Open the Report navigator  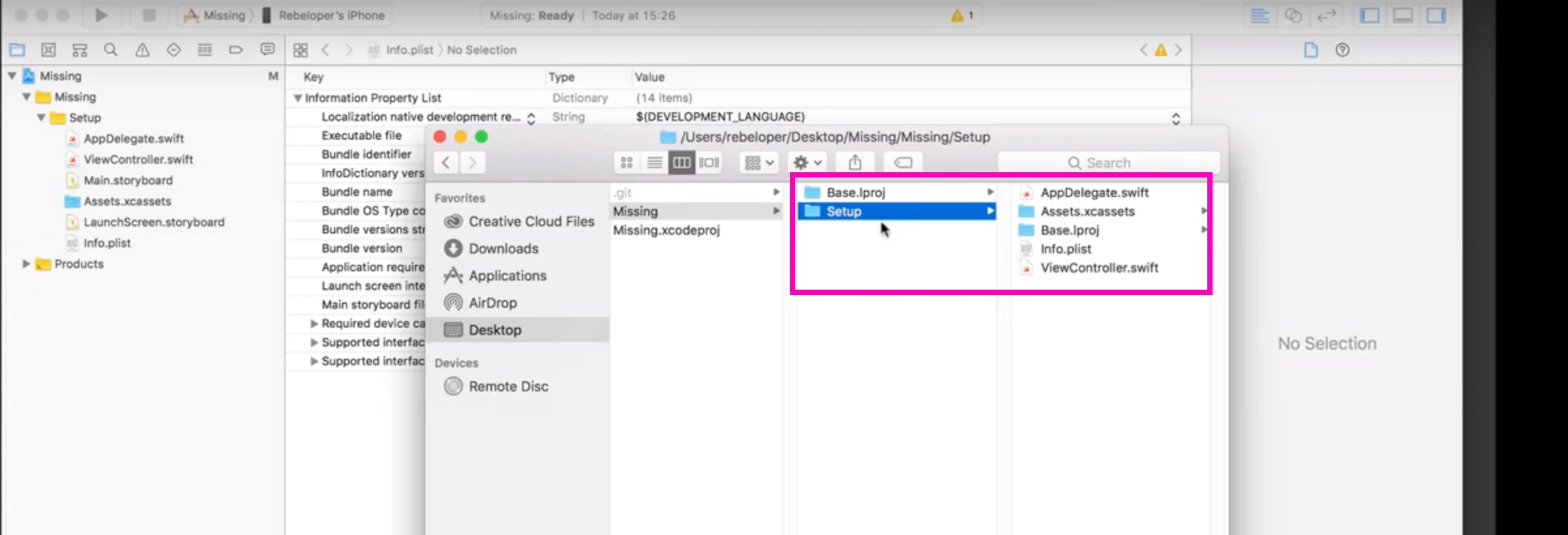(x=267, y=50)
